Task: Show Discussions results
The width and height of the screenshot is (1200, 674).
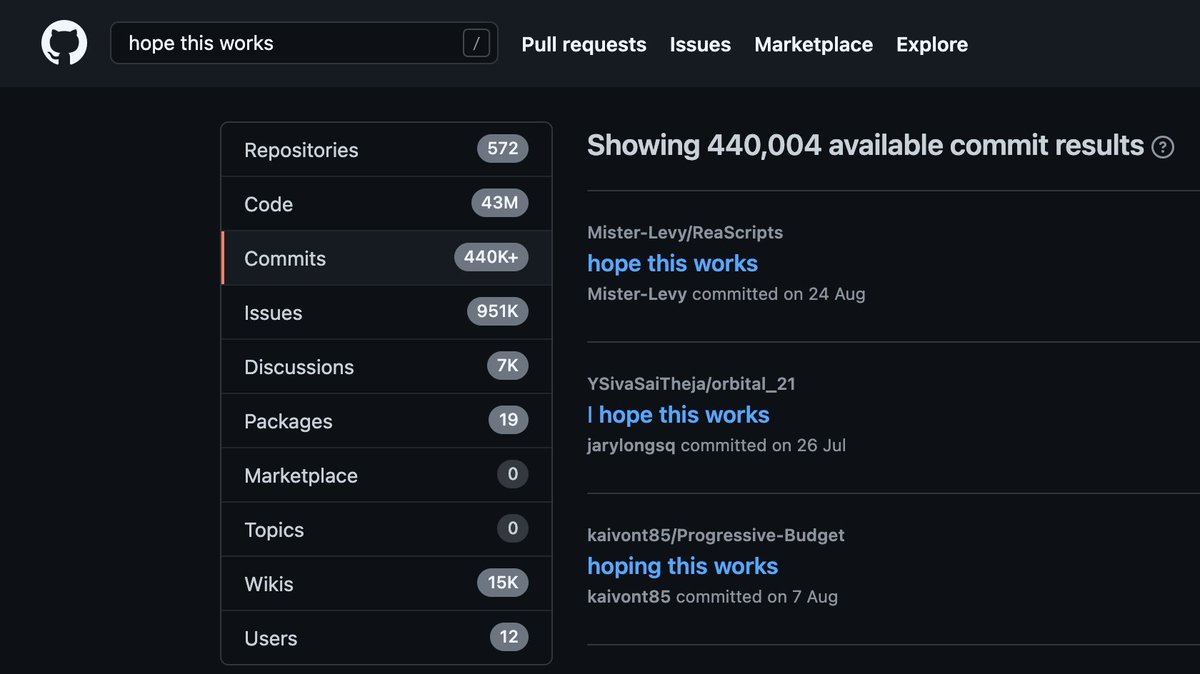Action: pyautogui.click(x=386, y=367)
